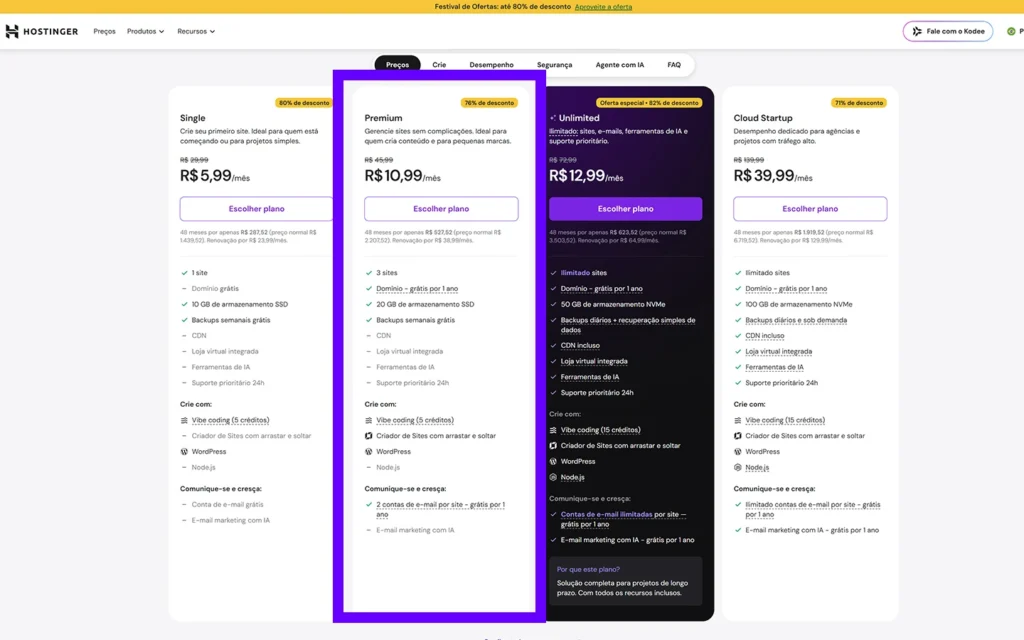Expand the Produtos dropdown menu
Viewport: 1024px width, 640px height.
pos(145,31)
